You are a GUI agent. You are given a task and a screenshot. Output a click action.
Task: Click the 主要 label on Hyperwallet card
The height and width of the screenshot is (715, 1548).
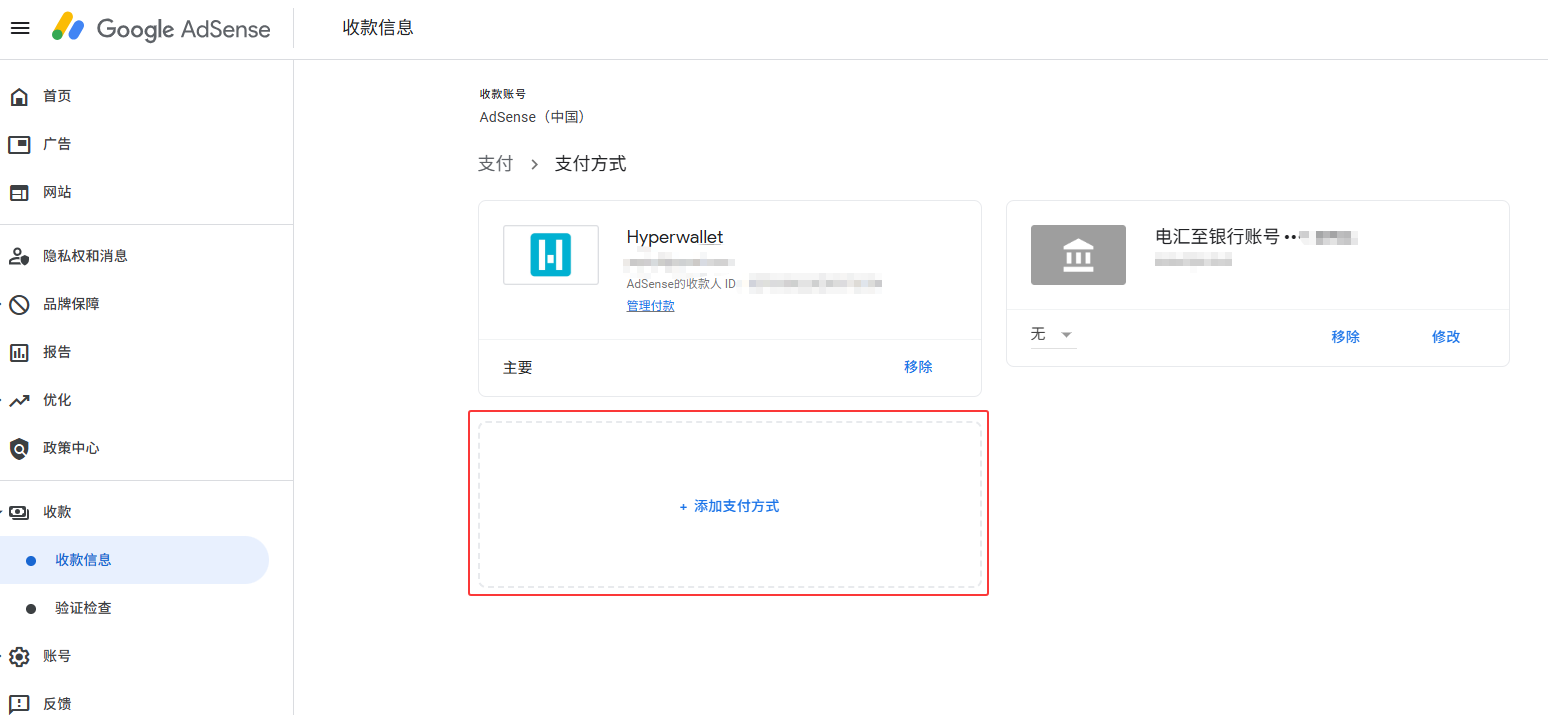pyautogui.click(x=518, y=368)
